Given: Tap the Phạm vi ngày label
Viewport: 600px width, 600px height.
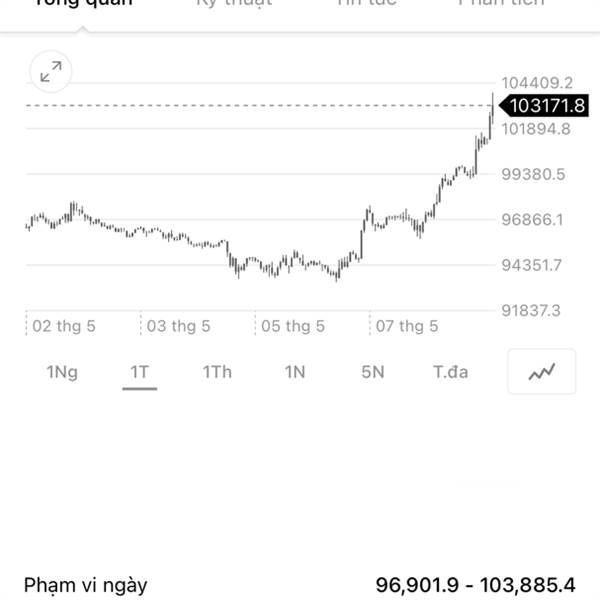Looking at the screenshot, I should (x=86, y=585).
